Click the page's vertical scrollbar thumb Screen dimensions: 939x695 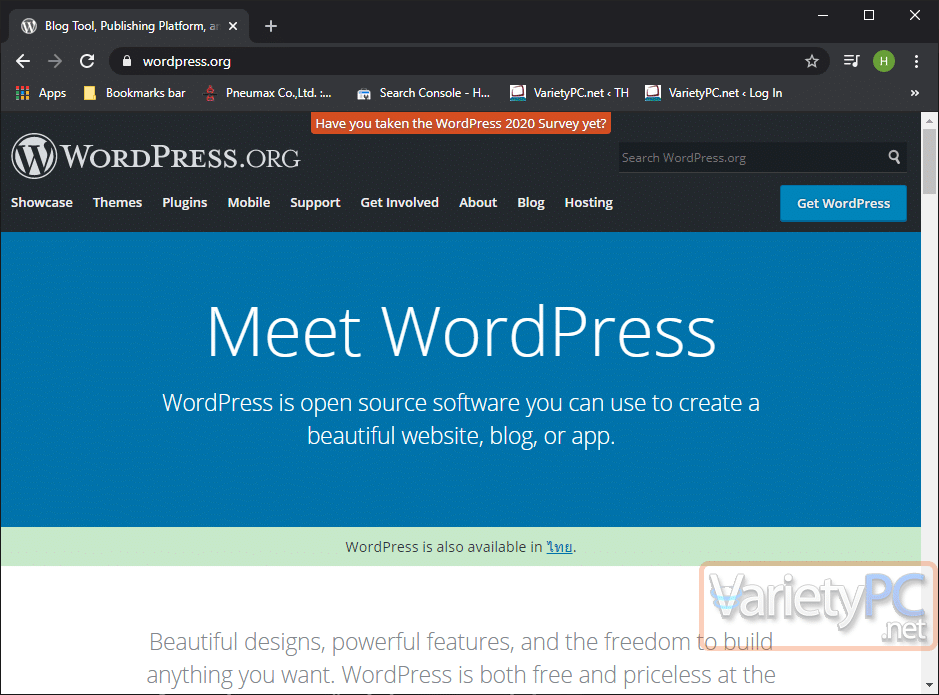click(929, 162)
